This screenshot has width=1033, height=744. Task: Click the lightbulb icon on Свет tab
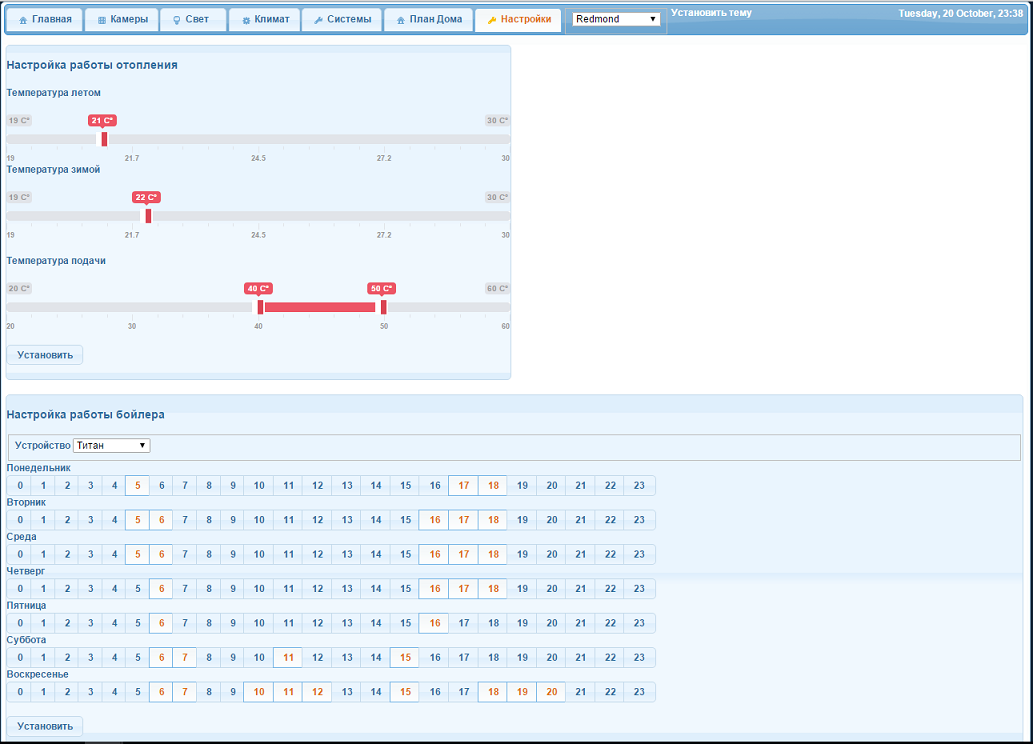pyautogui.click(x=176, y=20)
